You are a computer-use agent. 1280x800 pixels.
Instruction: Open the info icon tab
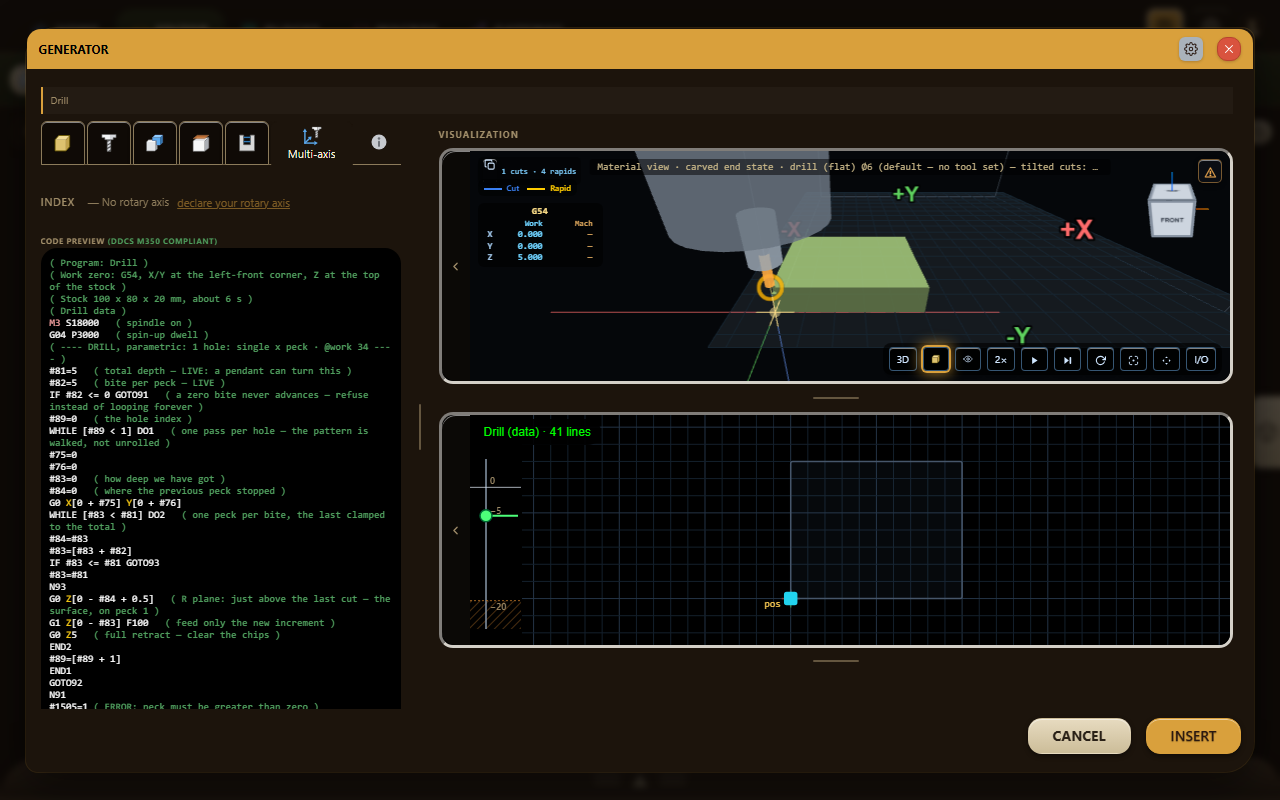378,143
